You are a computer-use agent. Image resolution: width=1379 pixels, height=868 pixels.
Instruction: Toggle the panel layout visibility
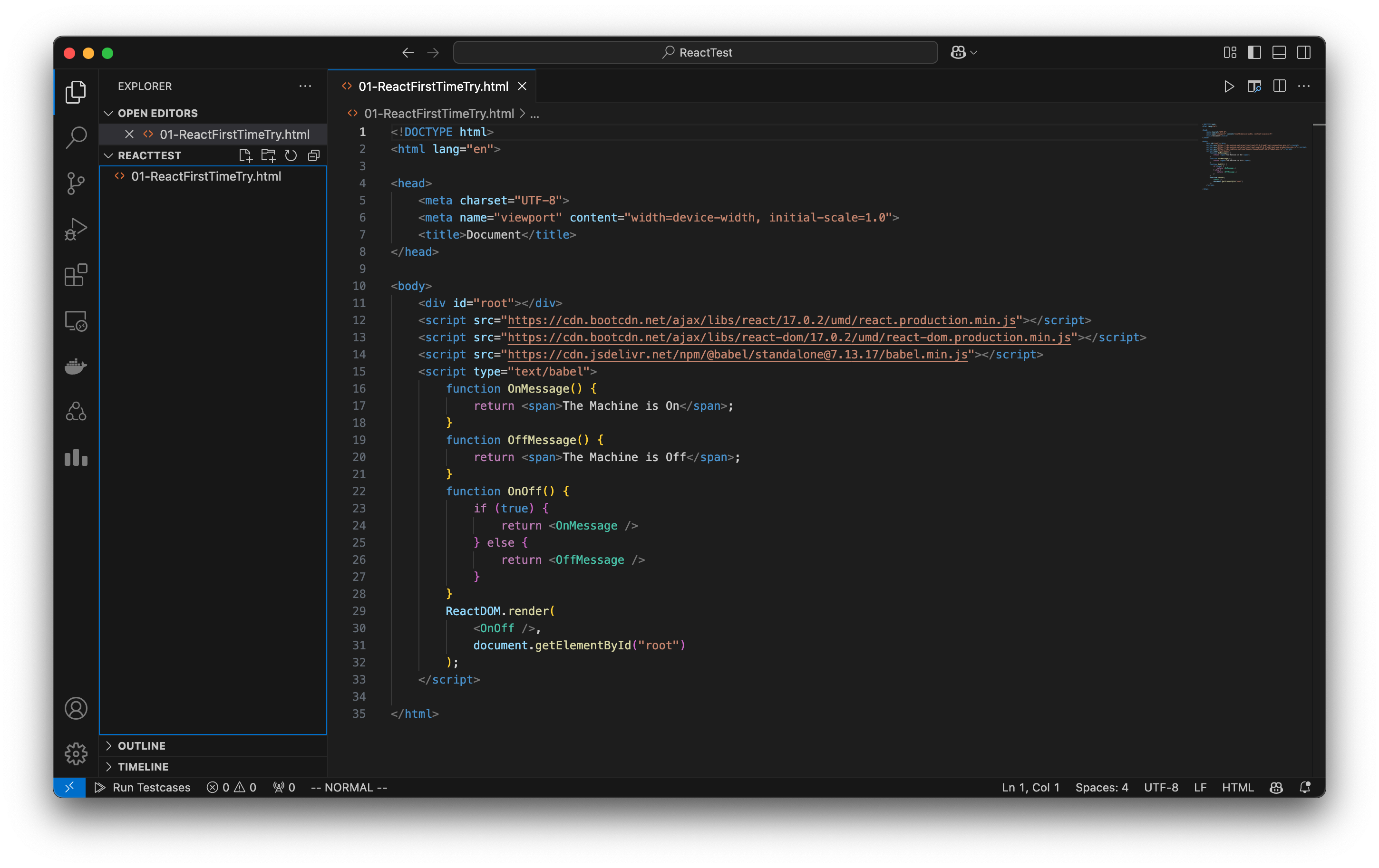(1279, 52)
